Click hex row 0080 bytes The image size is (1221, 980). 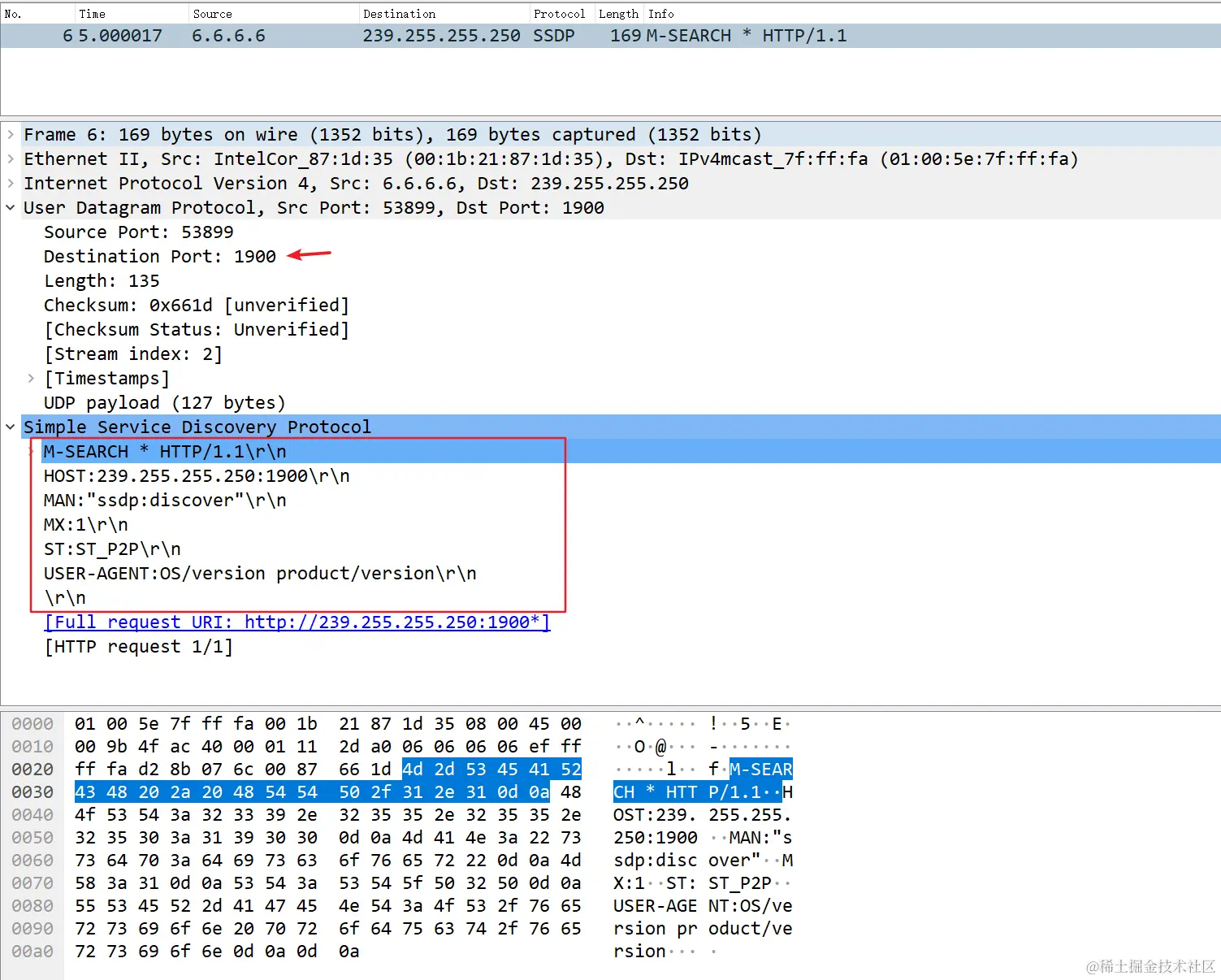click(x=328, y=906)
